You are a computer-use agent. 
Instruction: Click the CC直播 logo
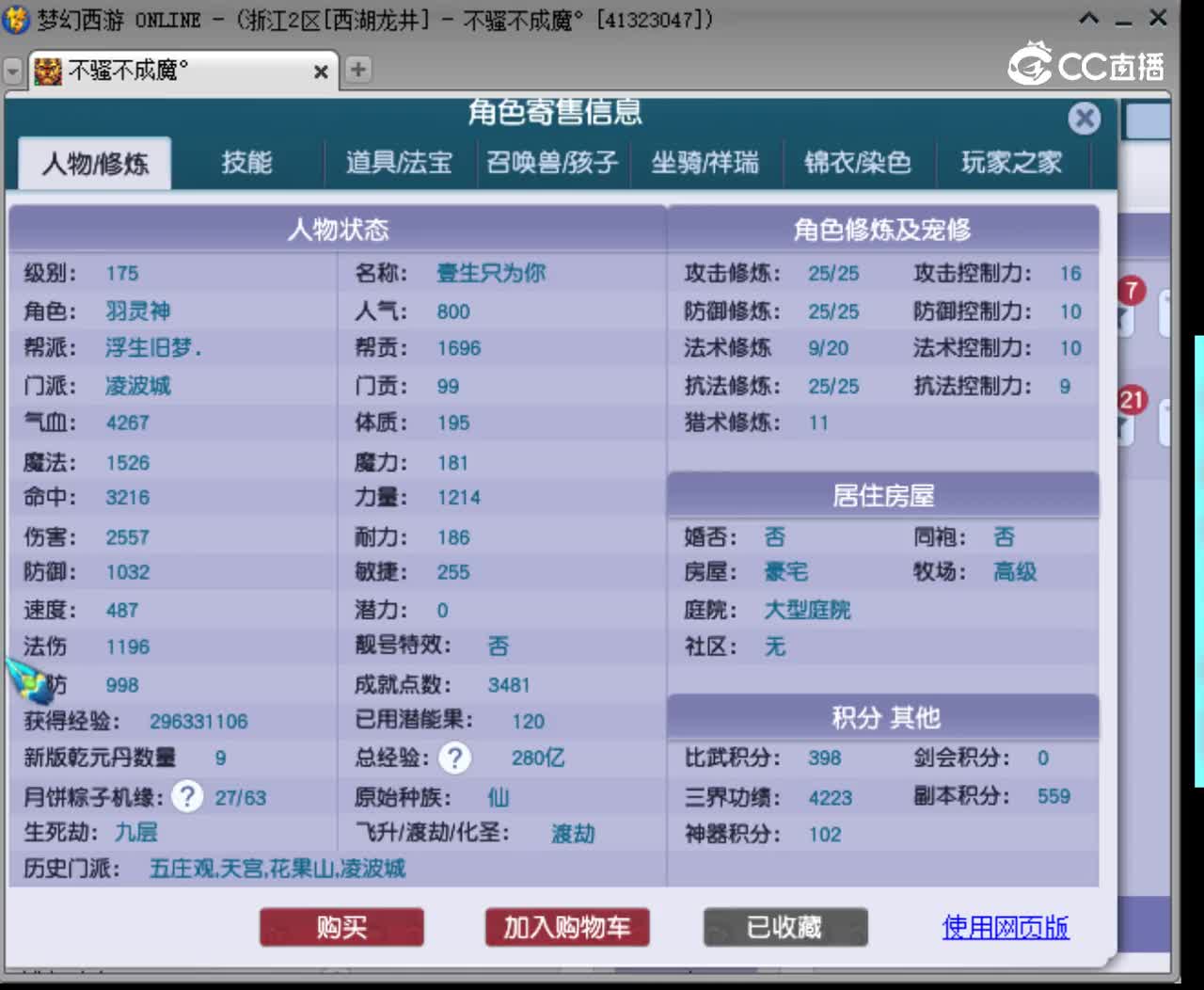tap(1086, 64)
